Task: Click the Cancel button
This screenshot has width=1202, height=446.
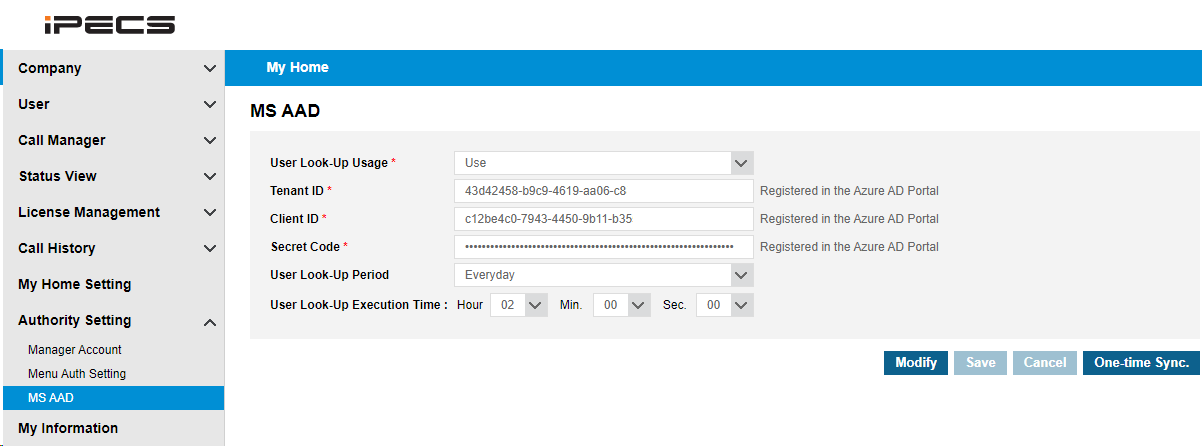Action: click(1045, 363)
